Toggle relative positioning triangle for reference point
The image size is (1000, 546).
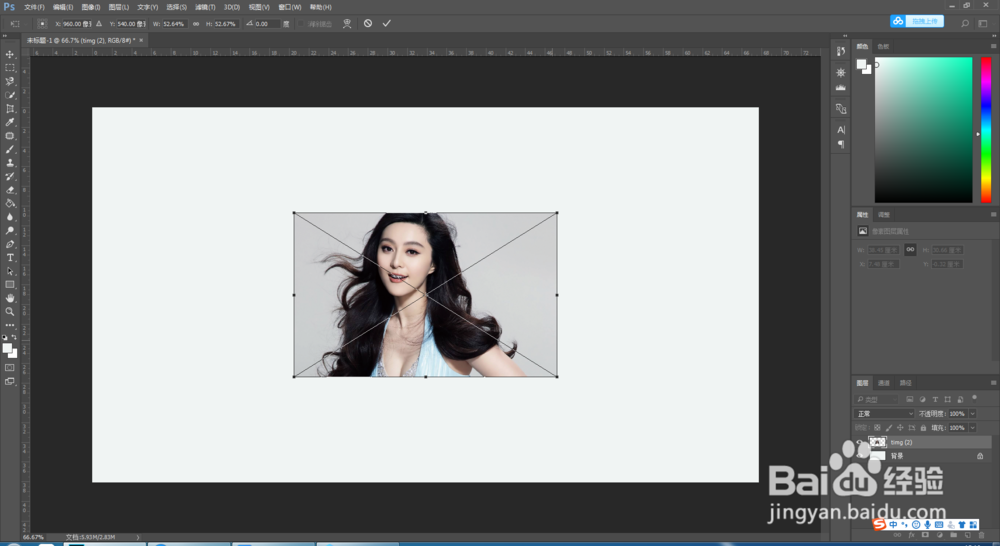pos(99,24)
